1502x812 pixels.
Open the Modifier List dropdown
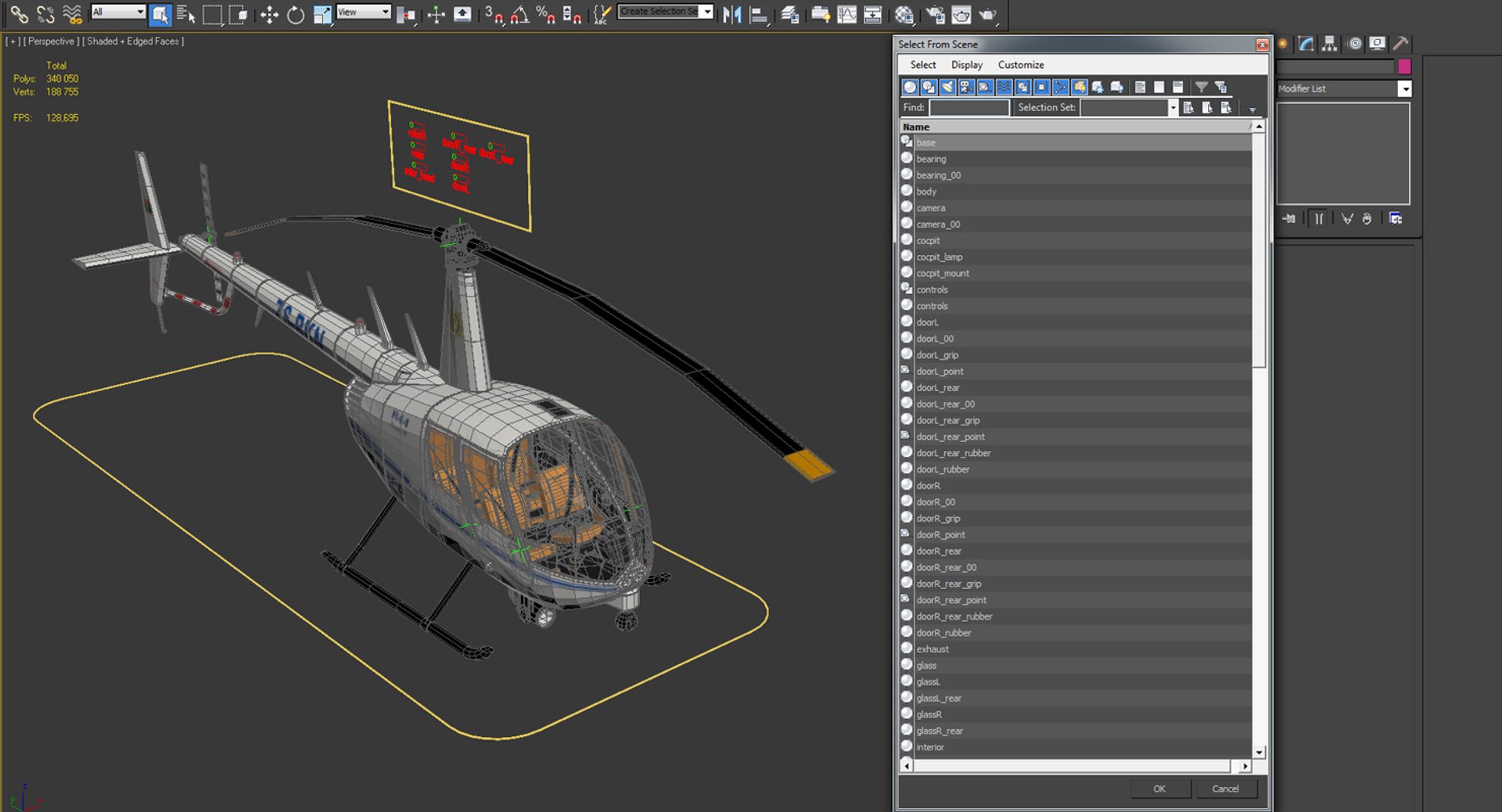click(1404, 89)
